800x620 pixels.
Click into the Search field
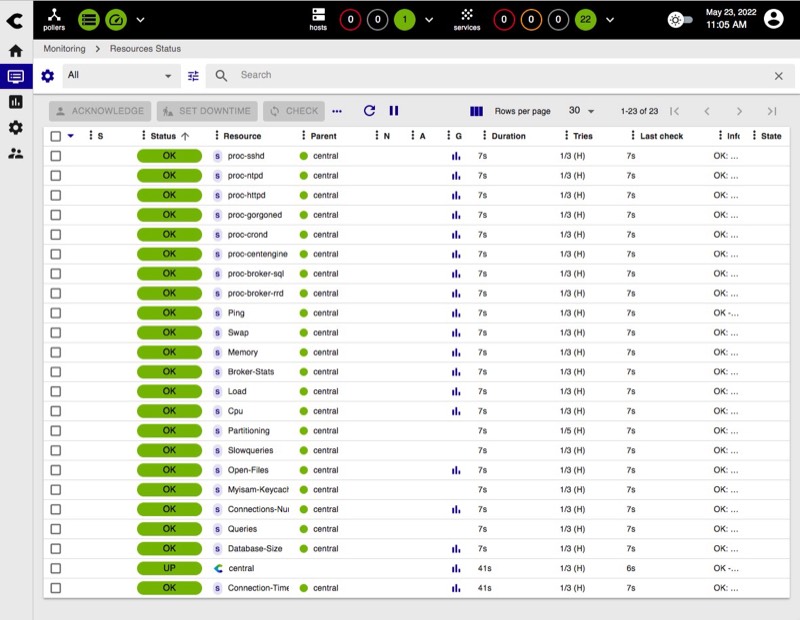click(x=500, y=75)
